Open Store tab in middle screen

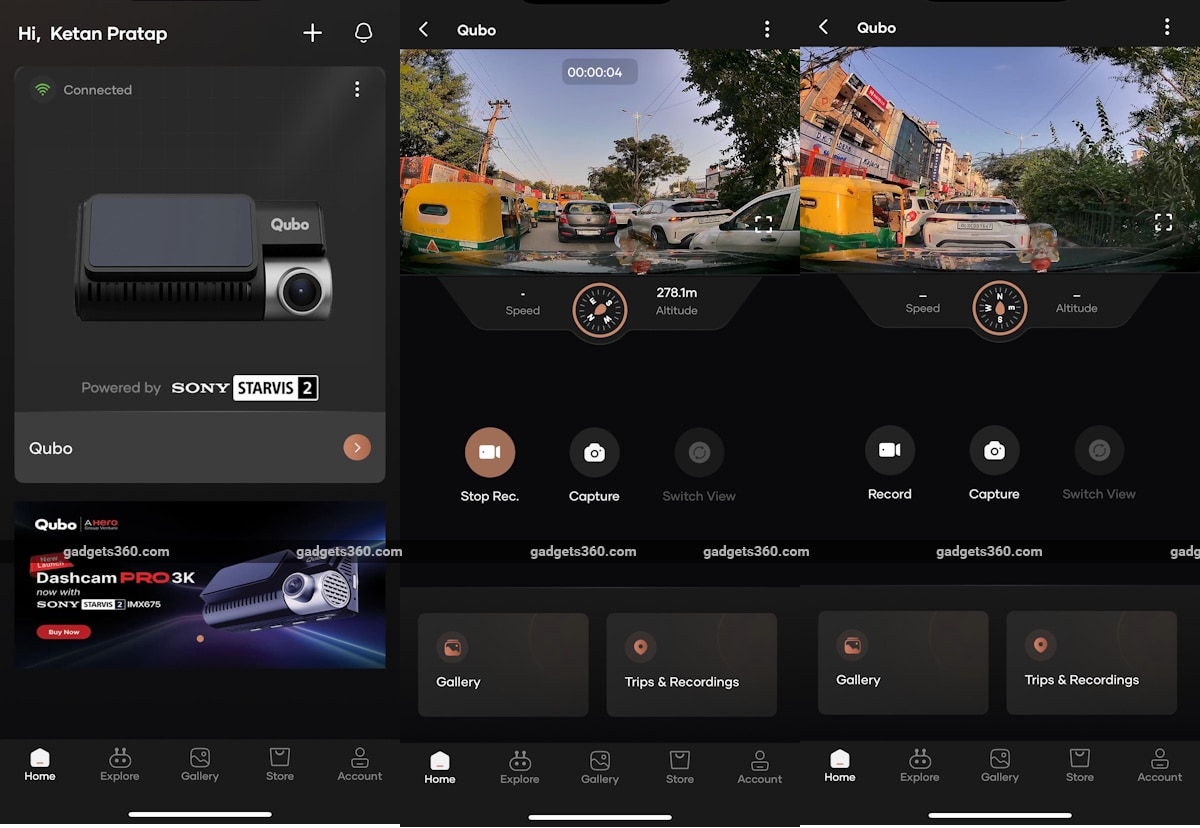pyautogui.click(x=680, y=767)
